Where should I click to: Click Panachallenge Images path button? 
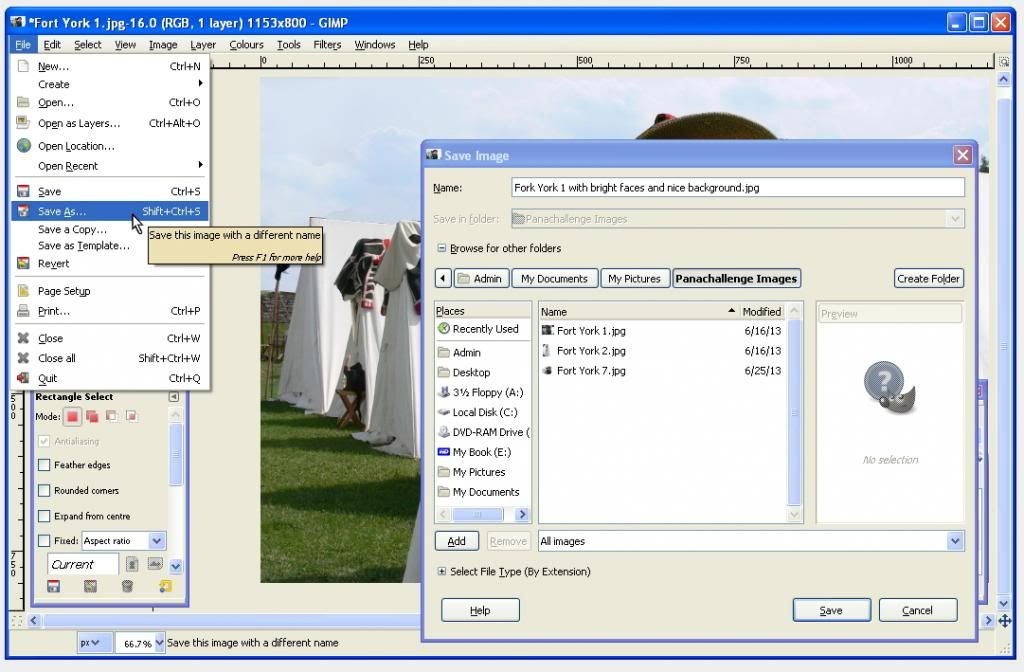point(736,278)
